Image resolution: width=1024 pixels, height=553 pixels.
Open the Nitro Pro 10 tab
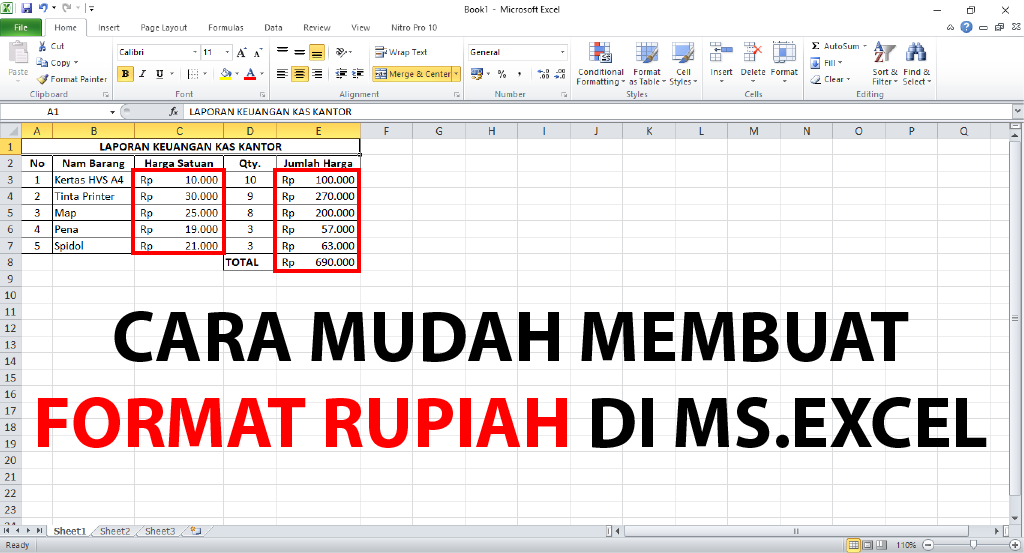[414, 27]
